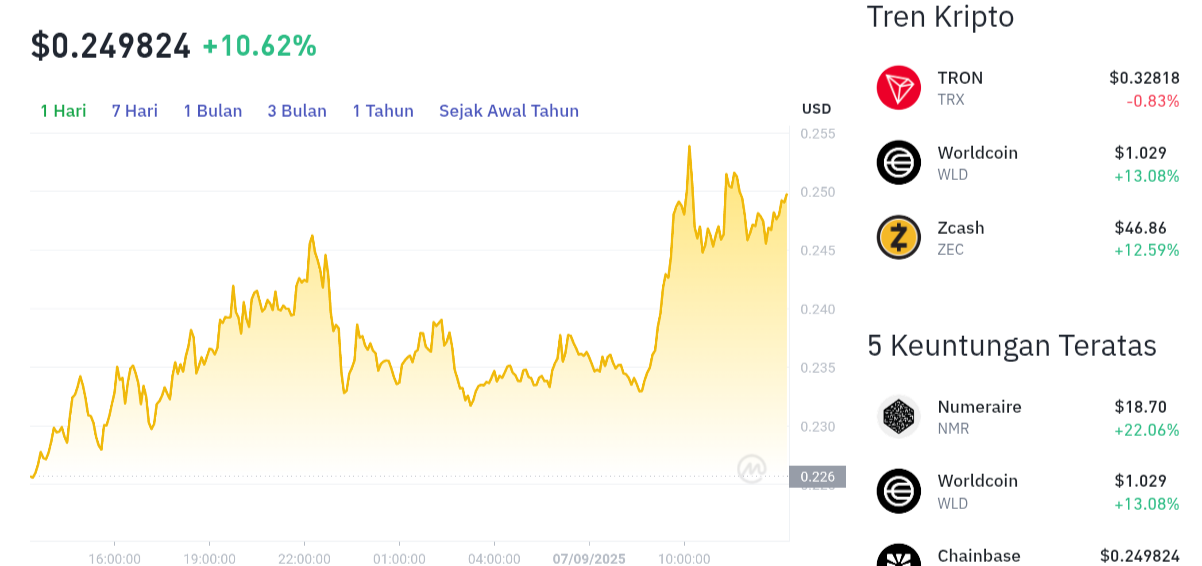Open the Chainbase name link
This screenshot has height=566, width=1202.
click(979, 556)
